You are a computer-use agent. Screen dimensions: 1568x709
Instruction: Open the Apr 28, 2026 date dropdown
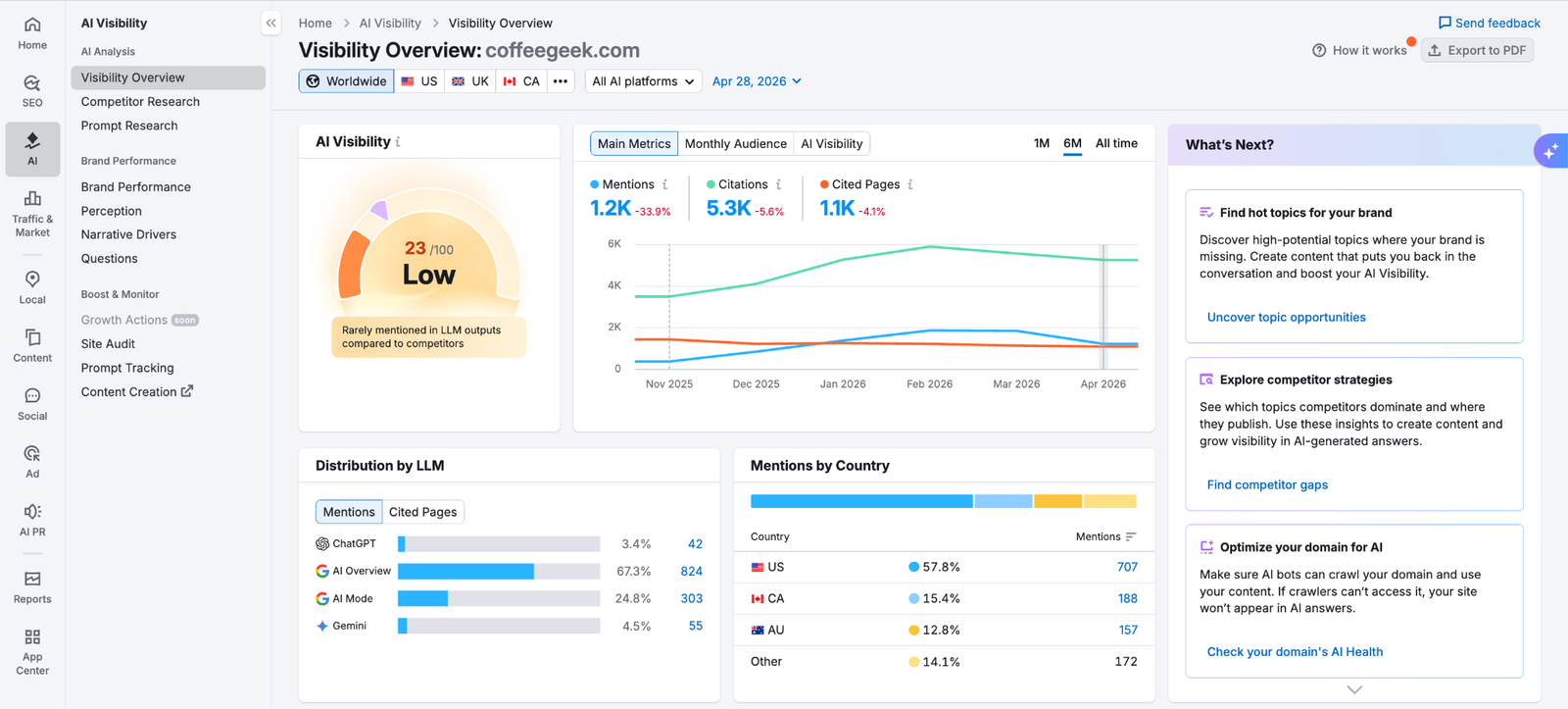pyautogui.click(x=757, y=81)
